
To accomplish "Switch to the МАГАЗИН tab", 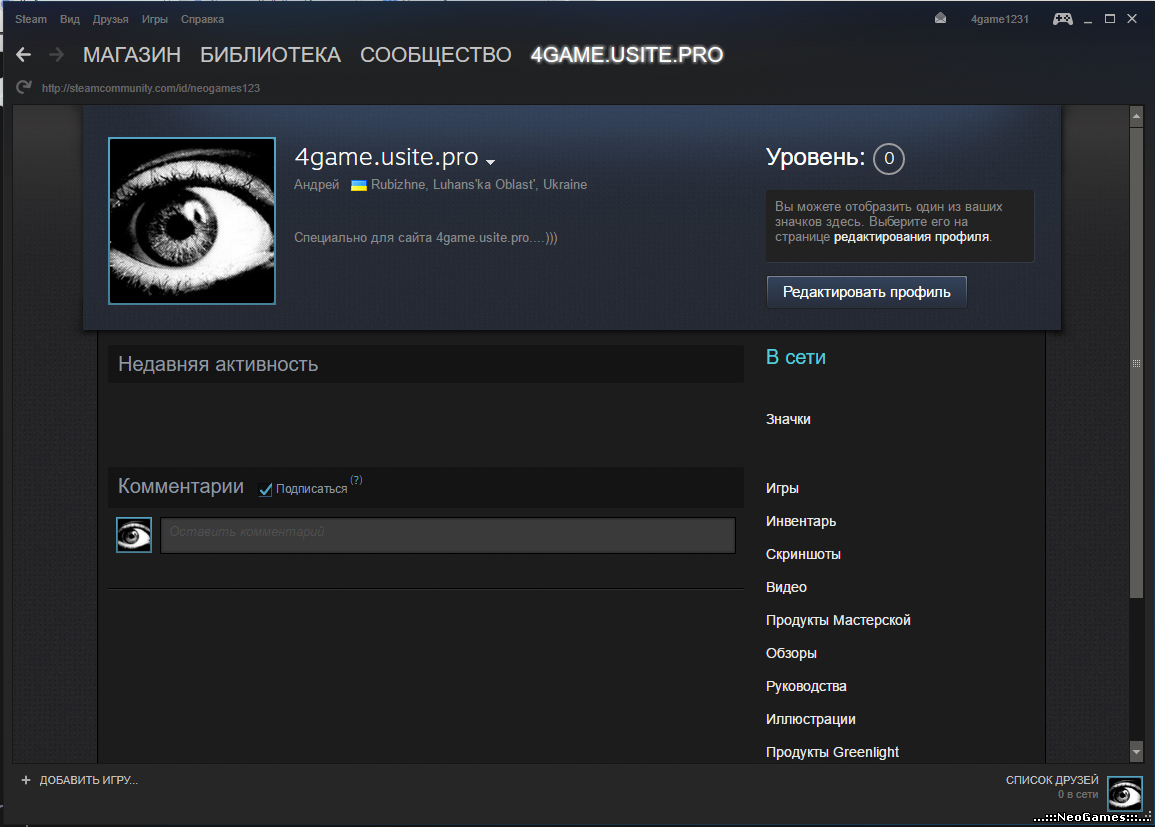I will (132, 54).
